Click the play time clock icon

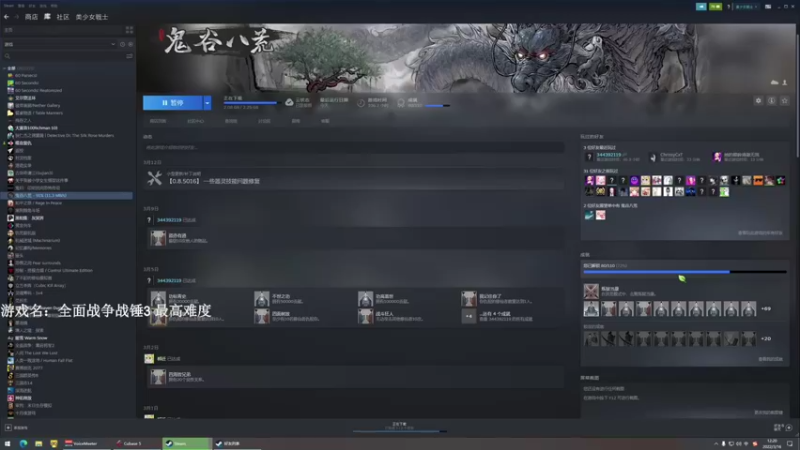click(361, 103)
